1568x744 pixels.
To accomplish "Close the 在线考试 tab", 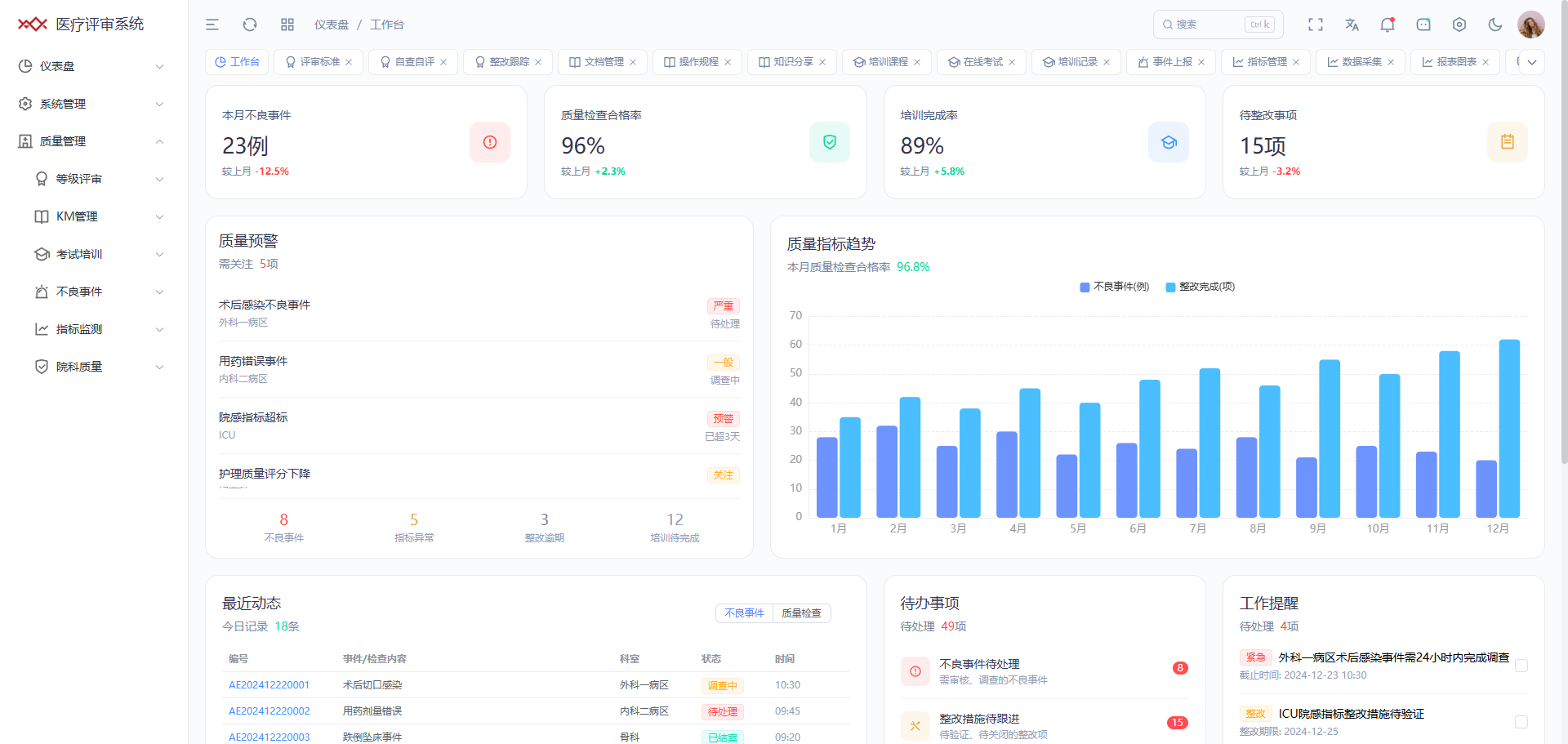I will [x=1012, y=62].
